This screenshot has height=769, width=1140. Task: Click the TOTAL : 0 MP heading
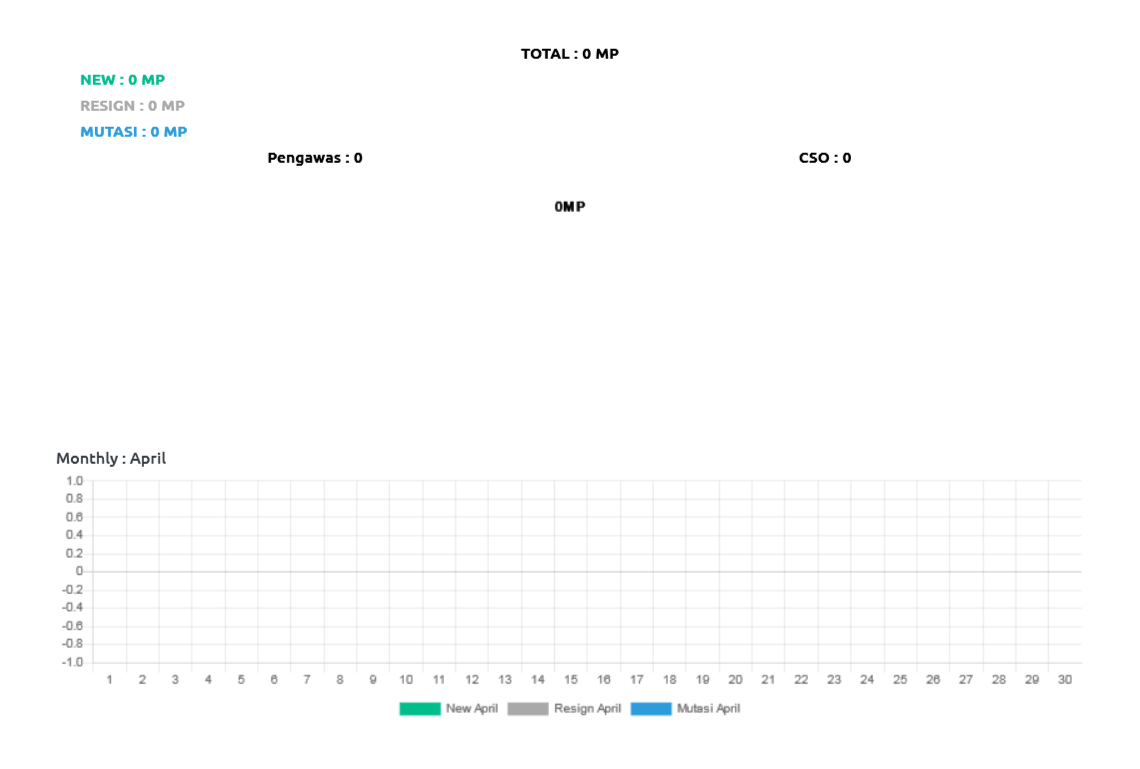click(570, 54)
